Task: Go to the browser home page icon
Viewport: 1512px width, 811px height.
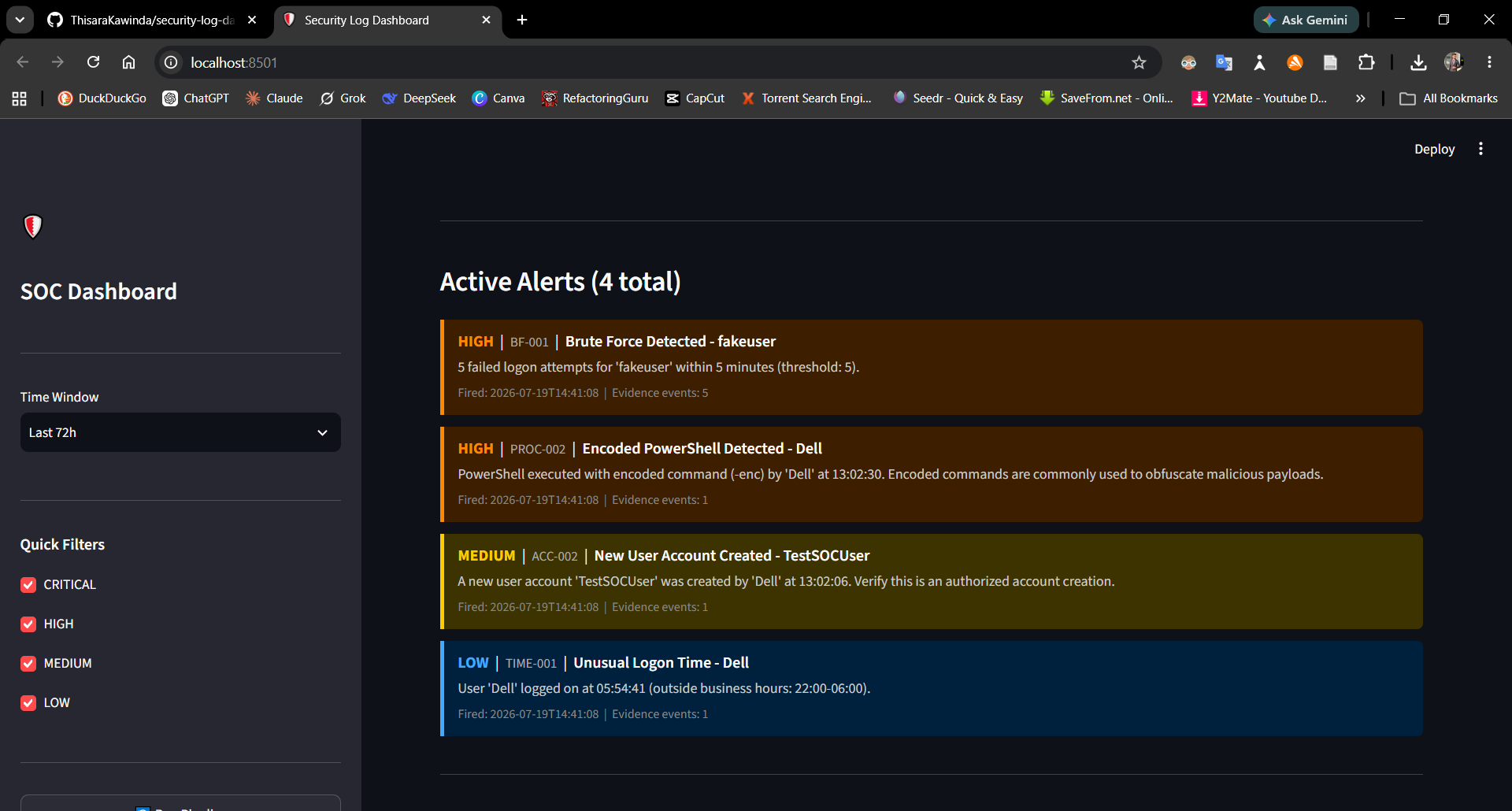Action: coord(128,62)
